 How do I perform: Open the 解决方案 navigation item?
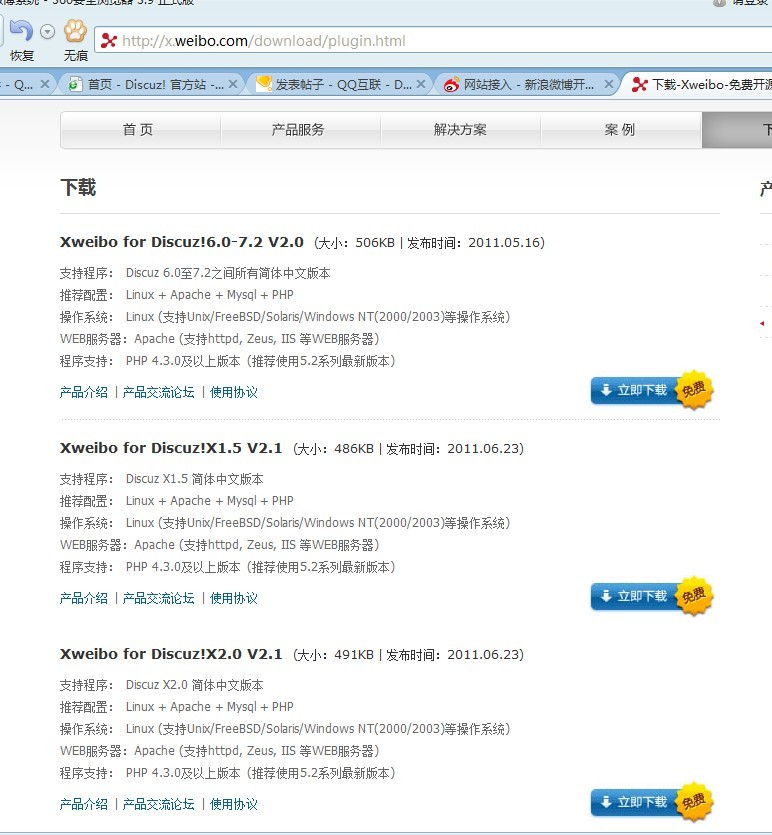(x=460, y=129)
